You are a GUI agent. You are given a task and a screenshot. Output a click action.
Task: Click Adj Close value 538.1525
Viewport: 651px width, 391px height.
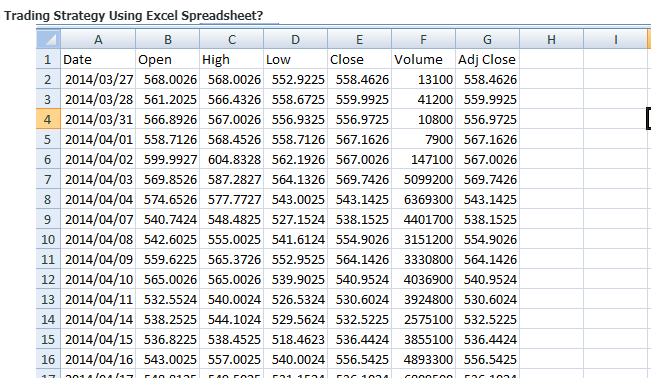click(487, 219)
